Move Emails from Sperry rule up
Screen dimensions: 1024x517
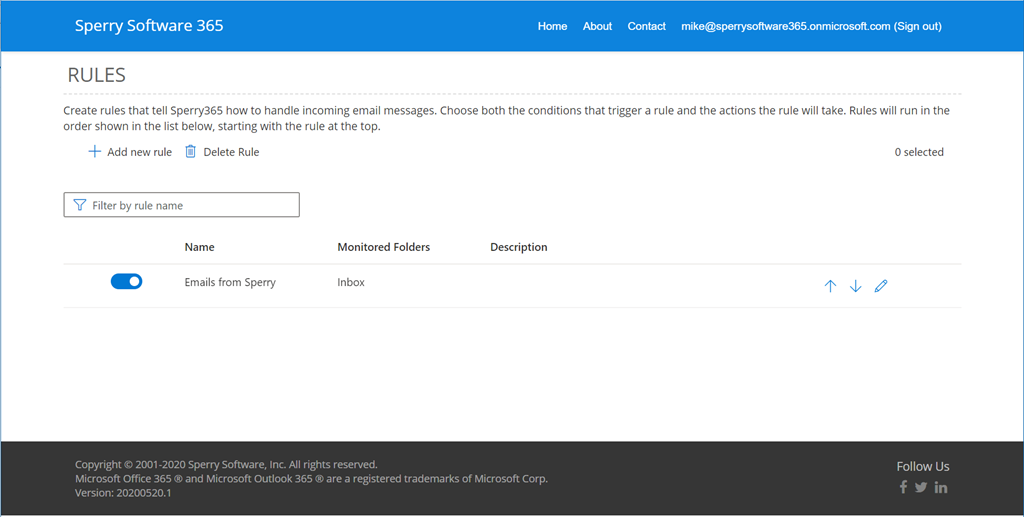click(x=830, y=286)
